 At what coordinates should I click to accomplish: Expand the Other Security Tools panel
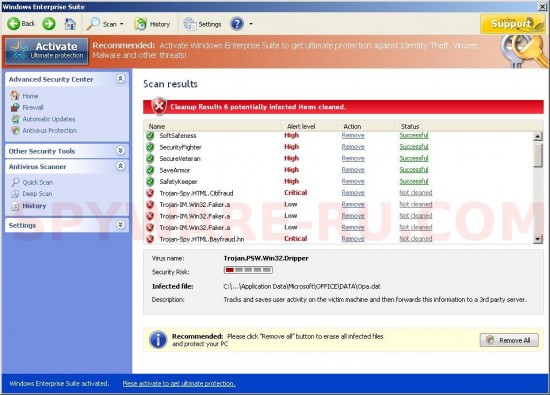(120, 150)
